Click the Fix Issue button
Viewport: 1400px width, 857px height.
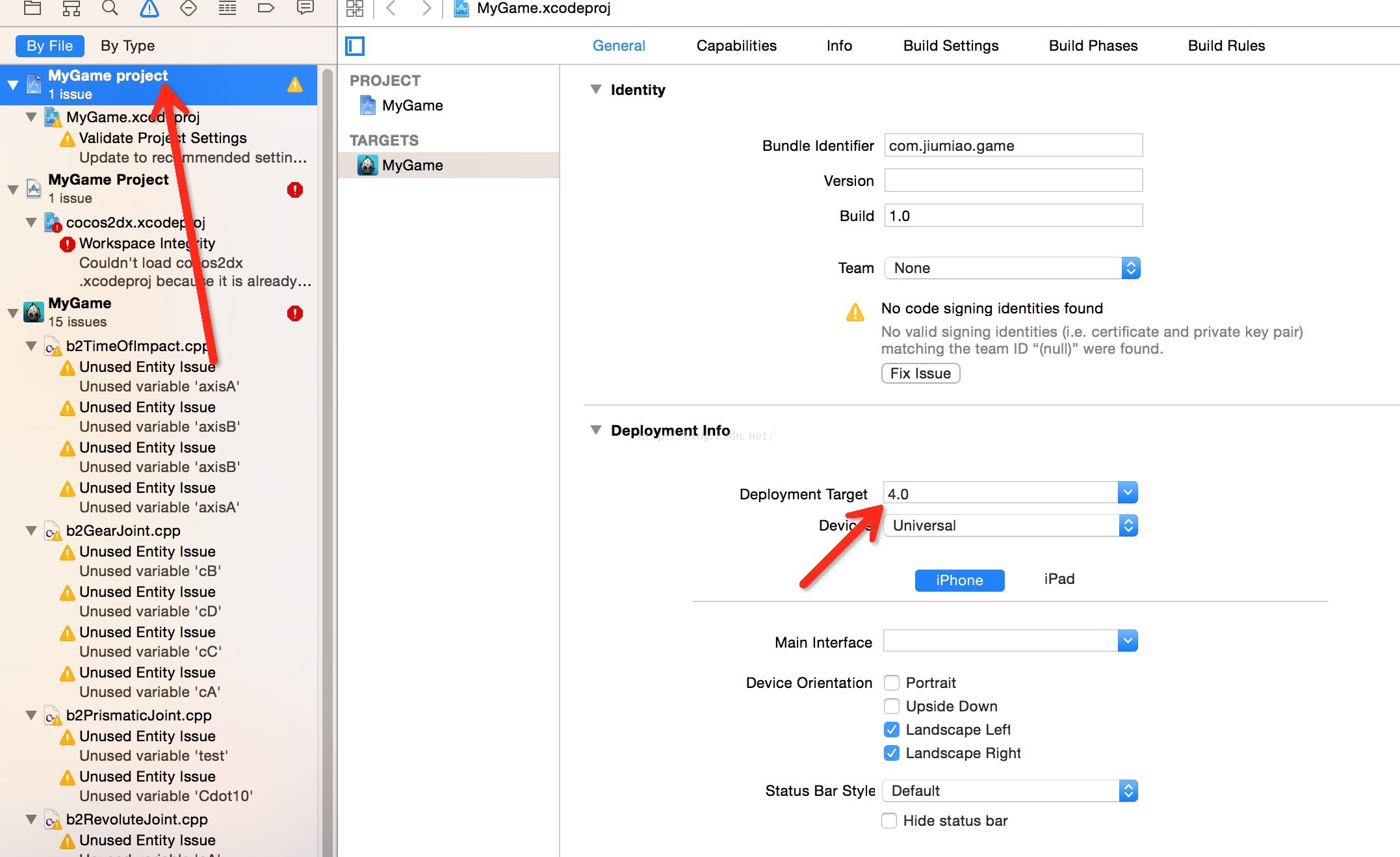pos(920,373)
